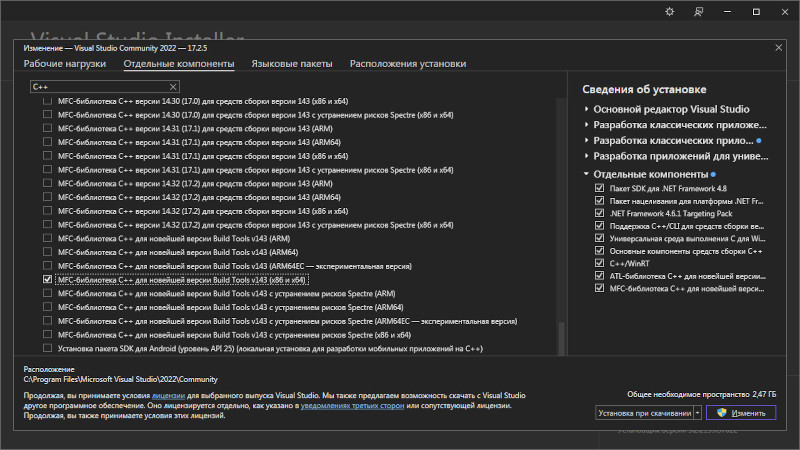Click MFC 14.31 (17.1) Spectre row text
Image resolution: width=800 pixels, height=450 pixels.
point(256,170)
